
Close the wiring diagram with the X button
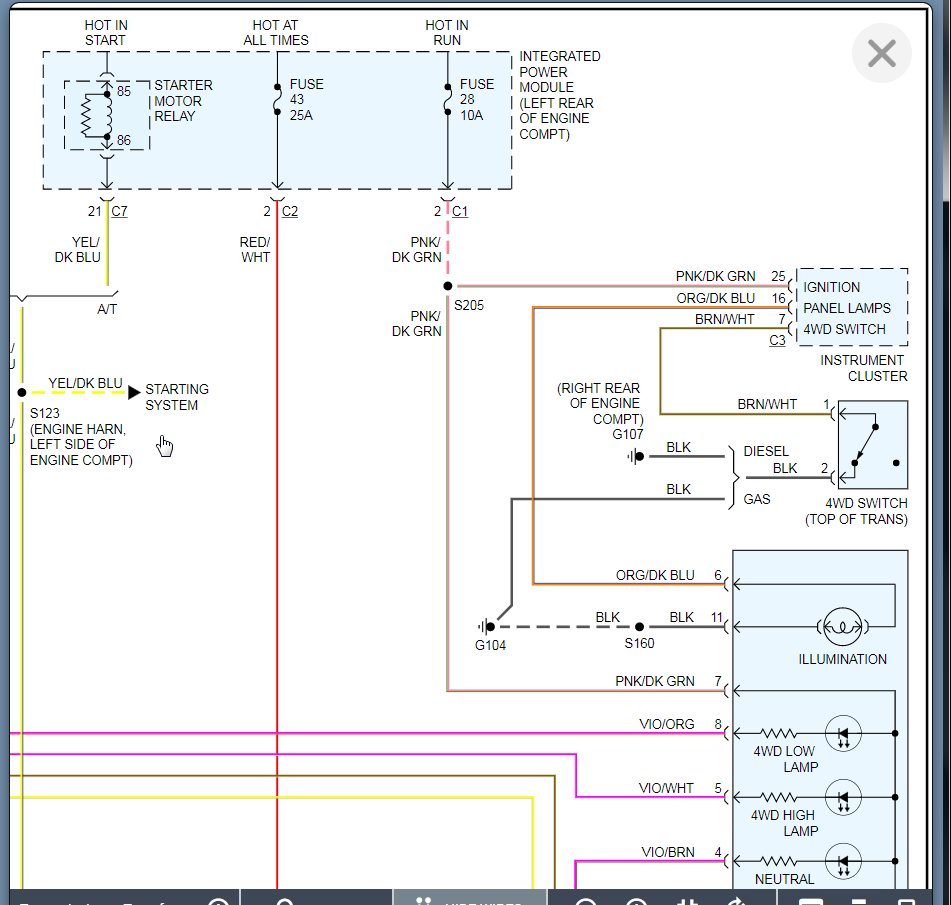(881, 53)
